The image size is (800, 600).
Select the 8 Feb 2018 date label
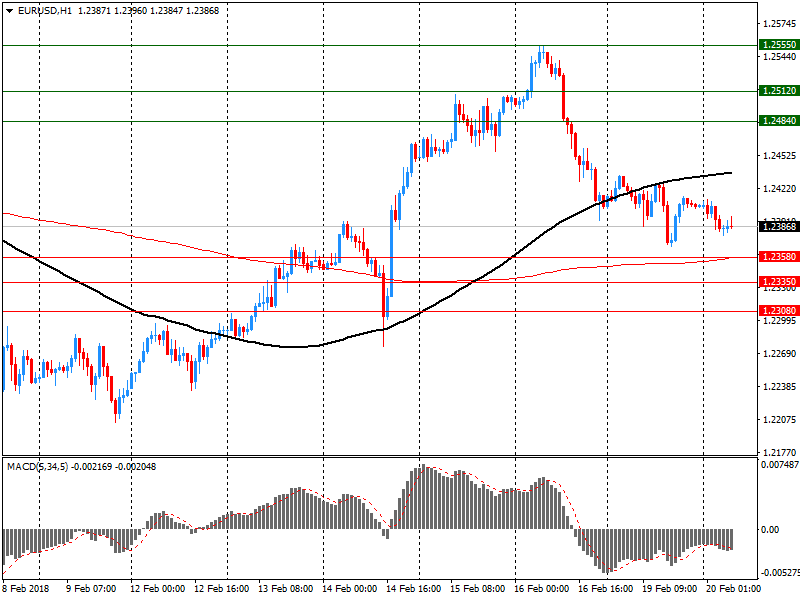click(26, 589)
